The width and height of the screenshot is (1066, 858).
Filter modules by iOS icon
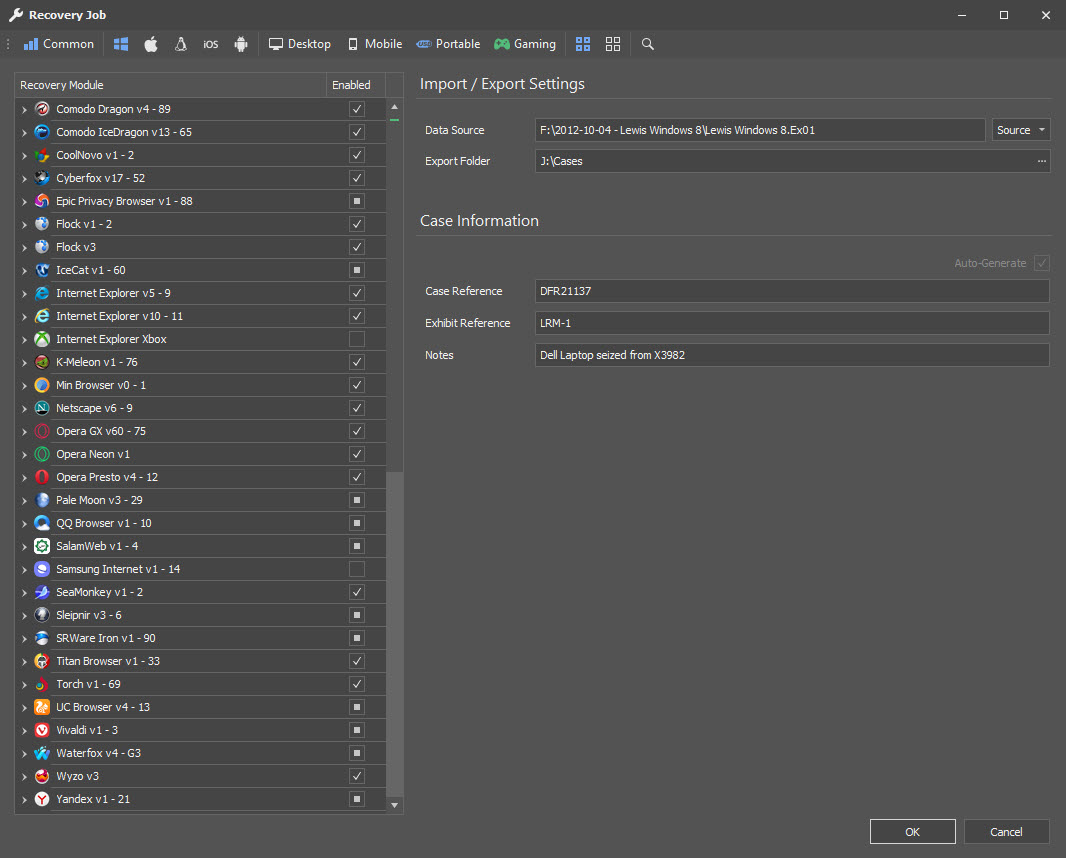point(211,44)
